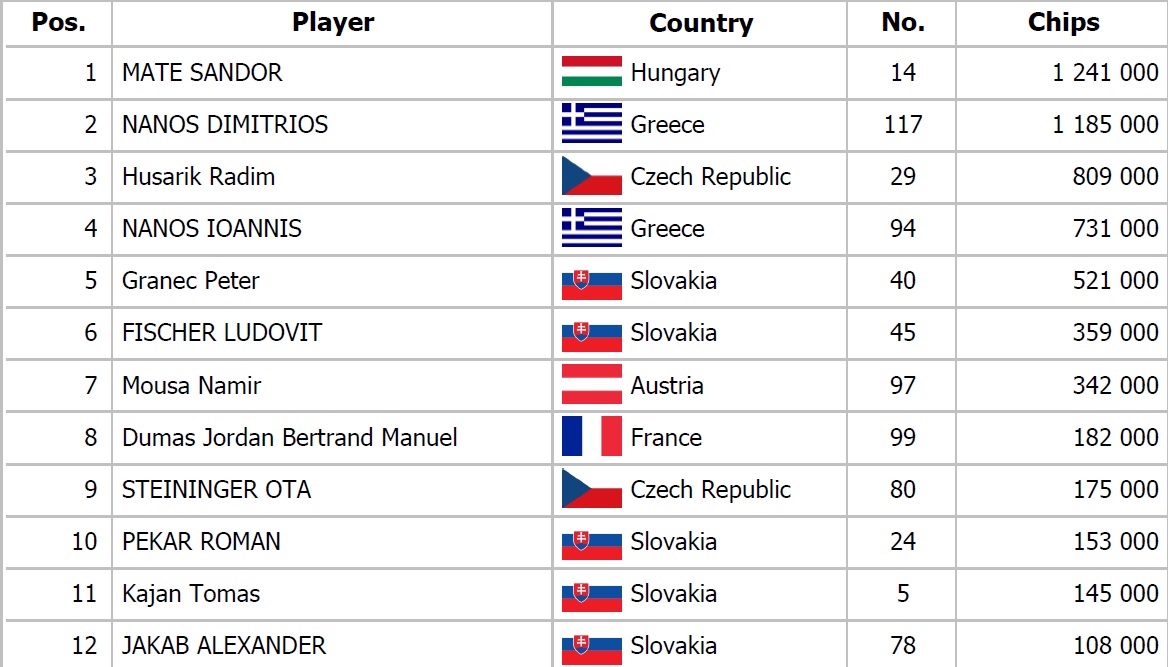Click the Player column header
Viewport: 1168px width, 667px height.
[x=333, y=22]
